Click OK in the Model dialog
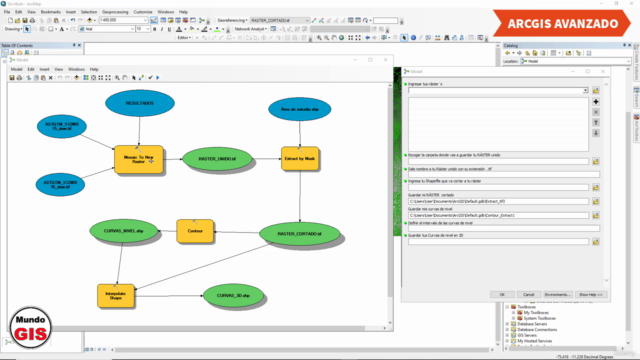The height and width of the screenshot is (360, 640). coord(502,294)
